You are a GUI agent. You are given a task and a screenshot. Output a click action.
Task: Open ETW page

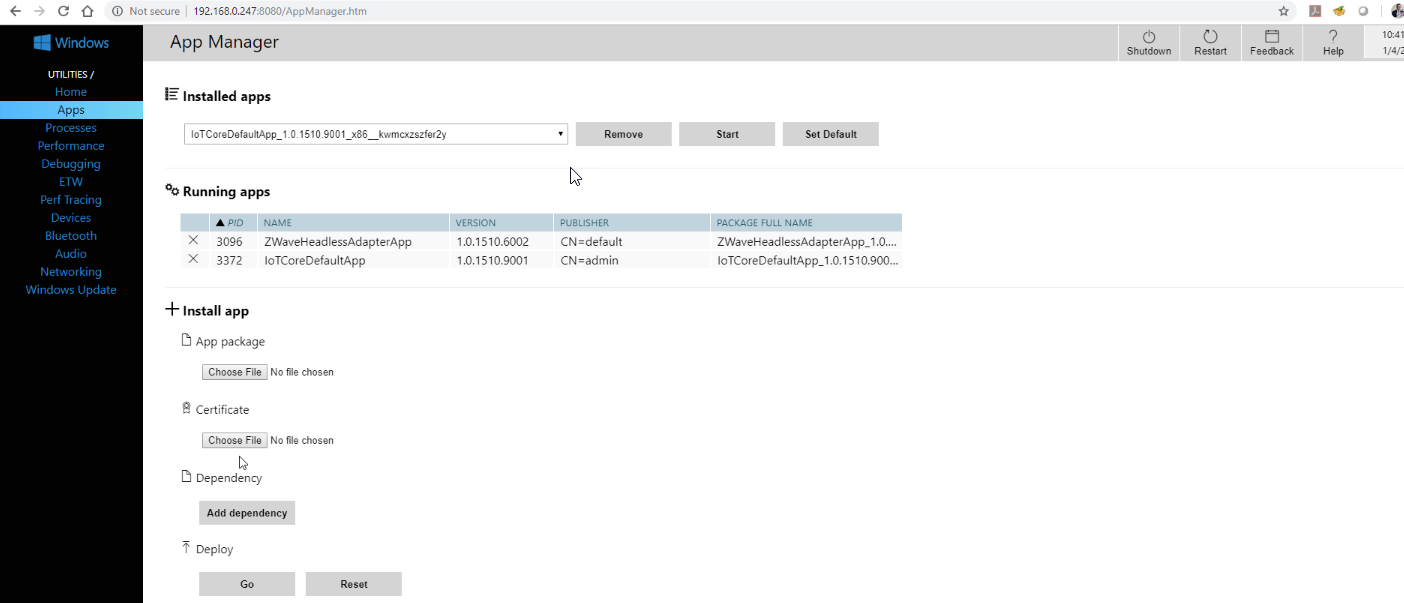[71, 182]
